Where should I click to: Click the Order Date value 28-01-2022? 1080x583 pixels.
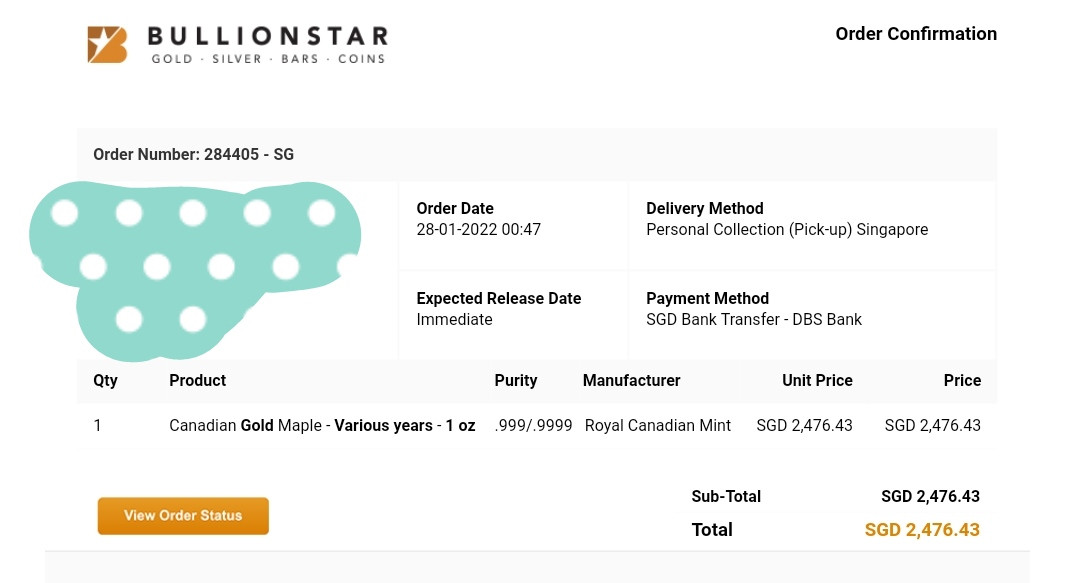coord(478,230)
